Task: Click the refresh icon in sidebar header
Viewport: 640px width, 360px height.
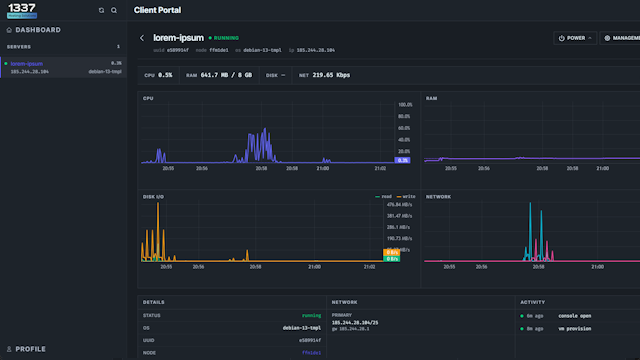Action: tap(101, 10)
